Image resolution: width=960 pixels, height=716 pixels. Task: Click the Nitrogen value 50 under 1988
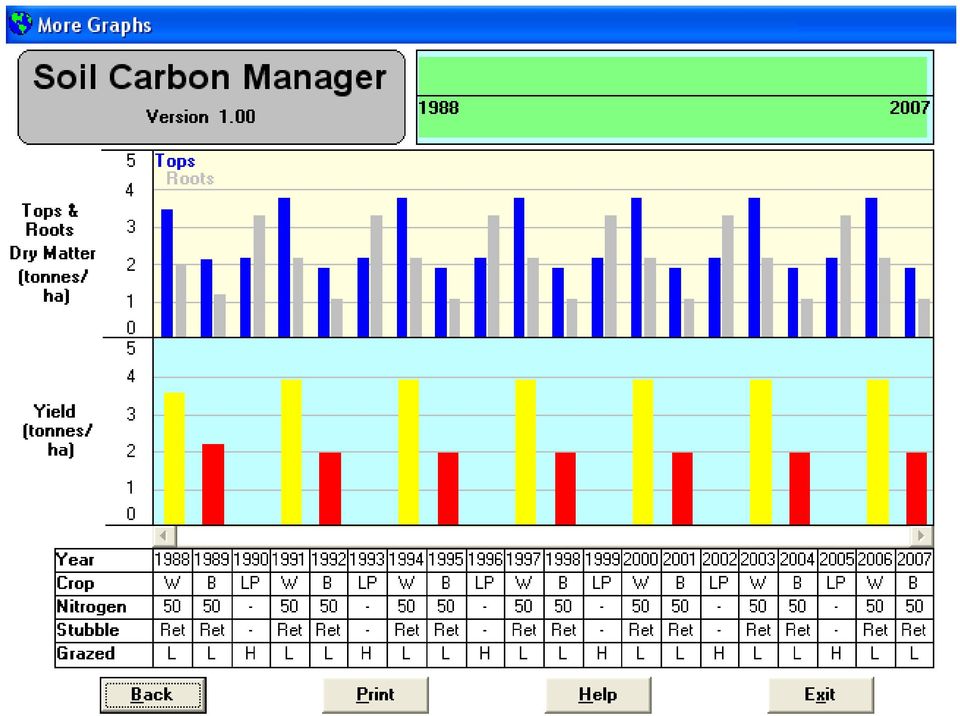[173, 607]
